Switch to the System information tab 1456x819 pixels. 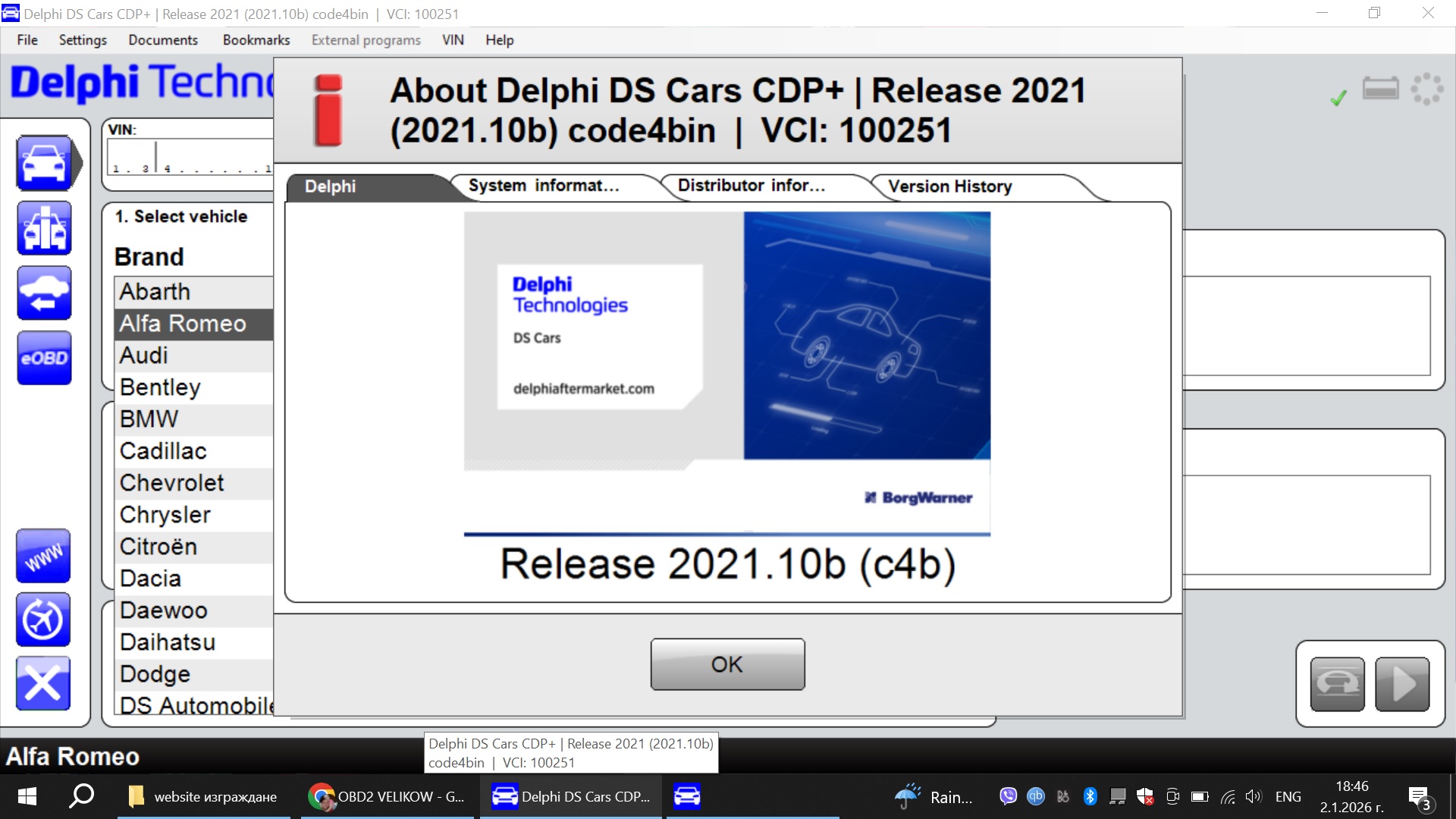[x=543, y=186]
